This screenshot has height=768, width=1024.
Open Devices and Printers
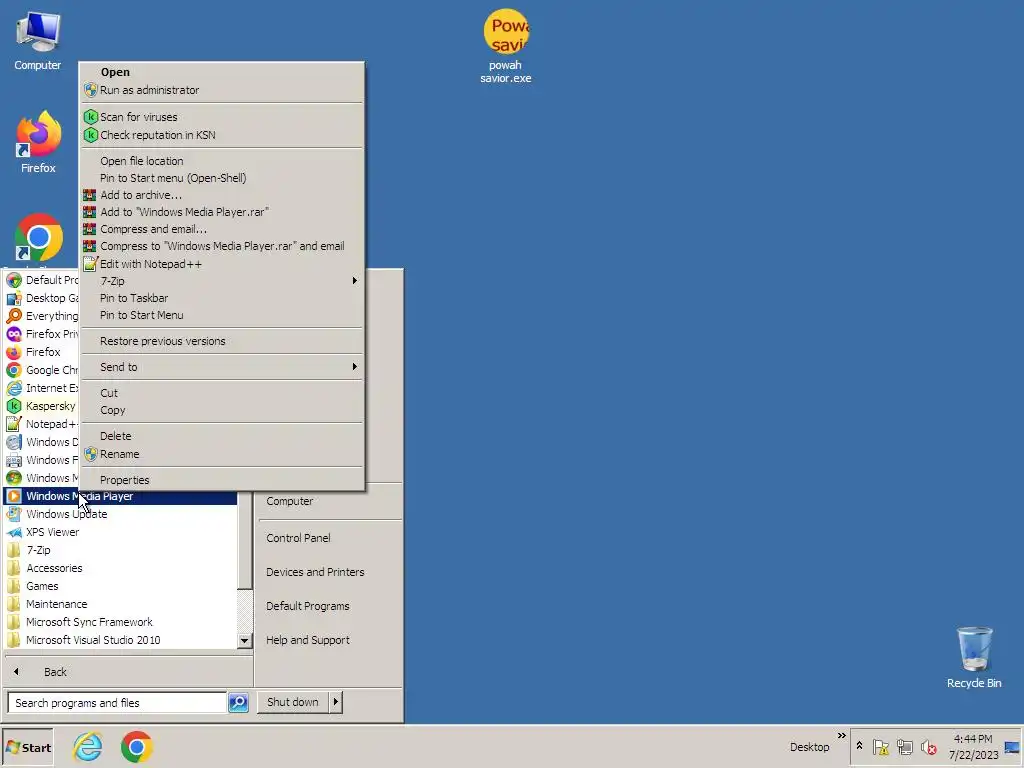(x=330, y=572)
